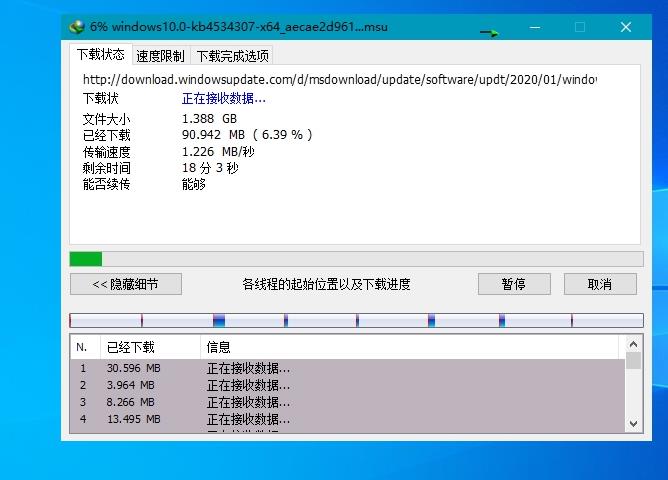Screen dimensions: 668x480
Task: Click the green download progress bar
Action: [x=356, y=259]
